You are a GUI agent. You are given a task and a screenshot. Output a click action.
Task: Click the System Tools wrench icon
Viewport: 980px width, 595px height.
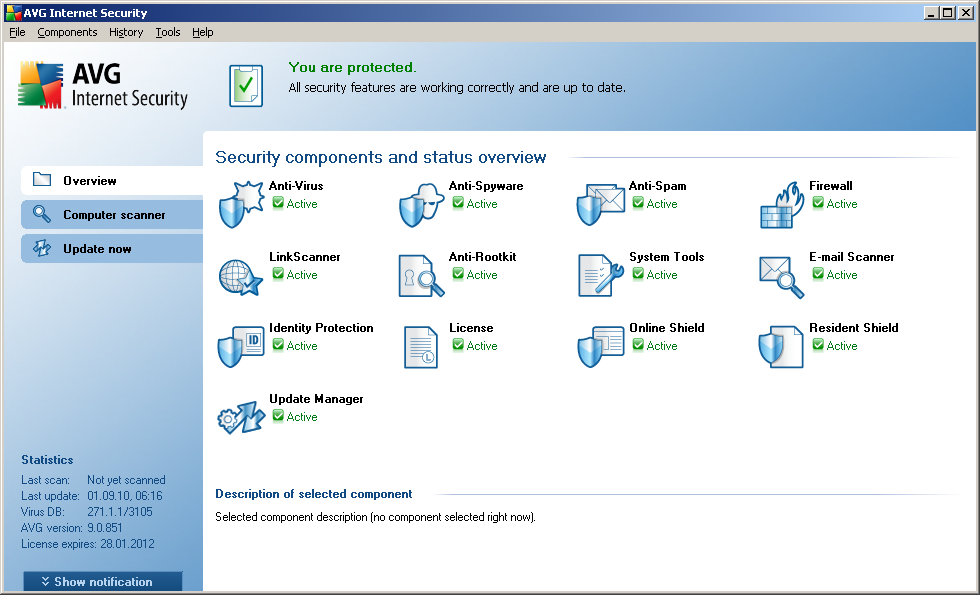(x=600, y=275)
